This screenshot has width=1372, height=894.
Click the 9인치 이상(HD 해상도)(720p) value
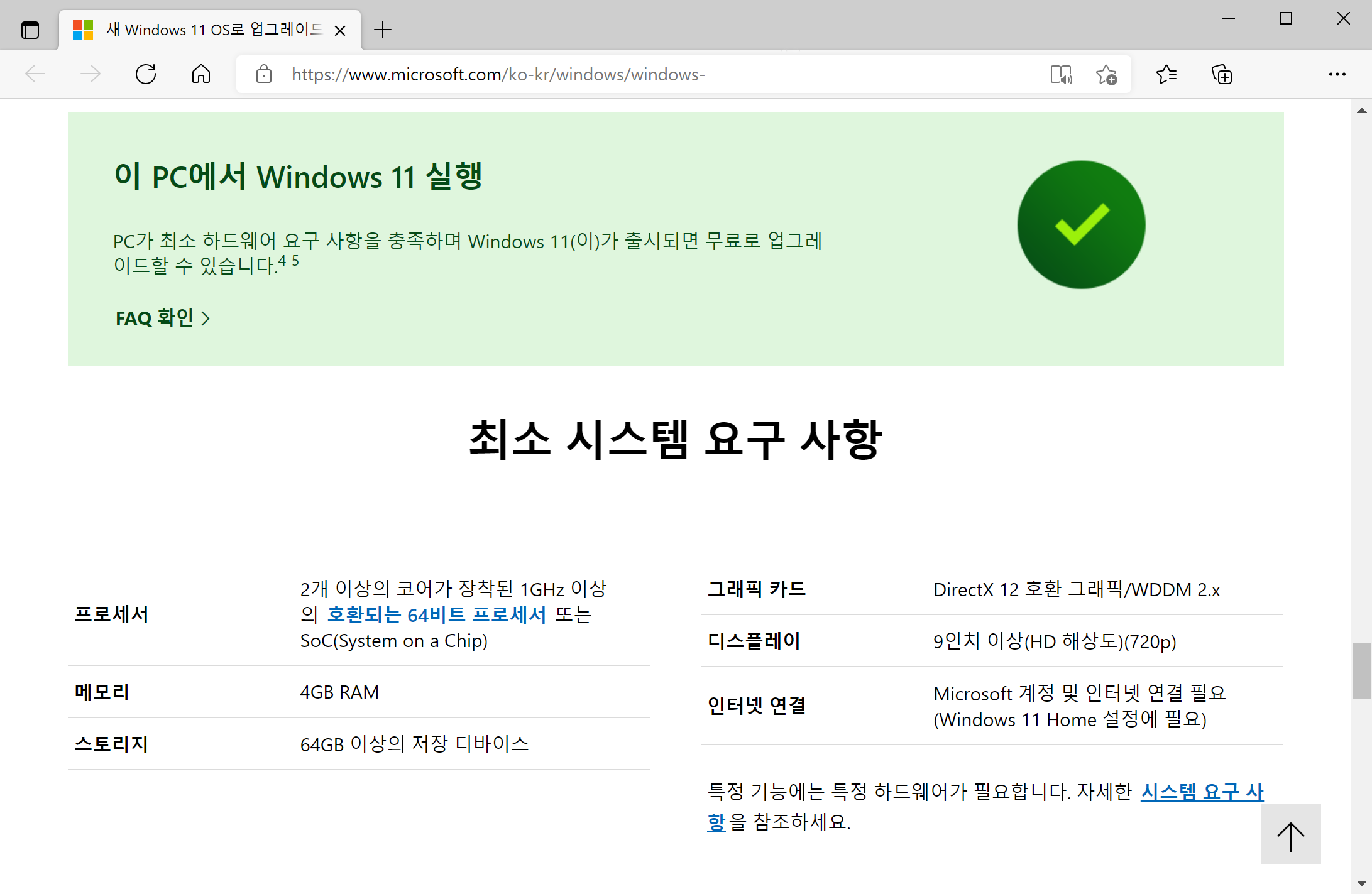pos(1055,641)
